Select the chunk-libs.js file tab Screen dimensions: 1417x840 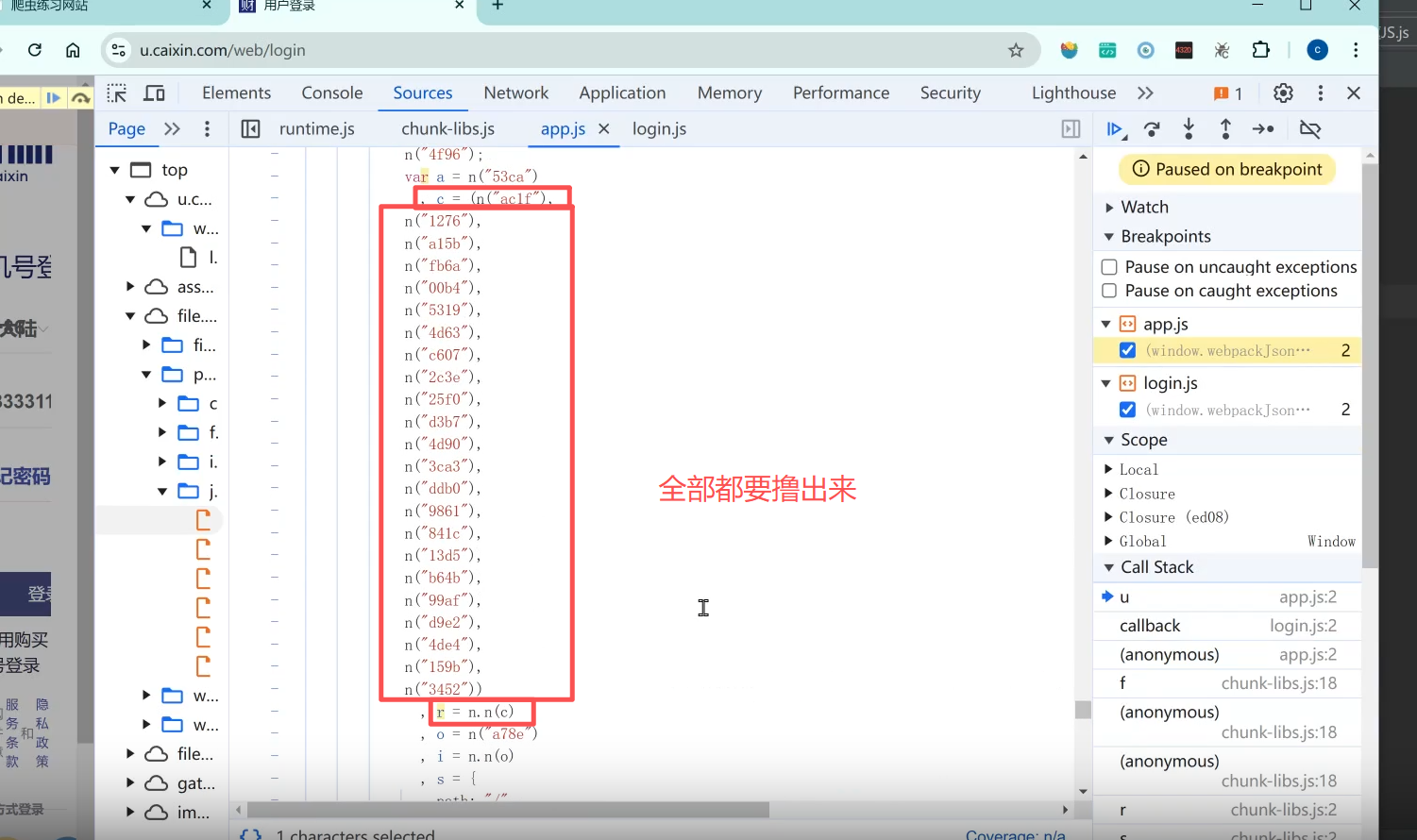pyautogui.click(x=447, y=128)
